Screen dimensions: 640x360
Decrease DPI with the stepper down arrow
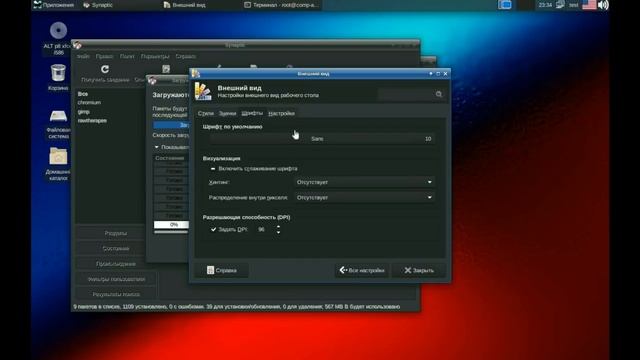[x=278, y=232]
